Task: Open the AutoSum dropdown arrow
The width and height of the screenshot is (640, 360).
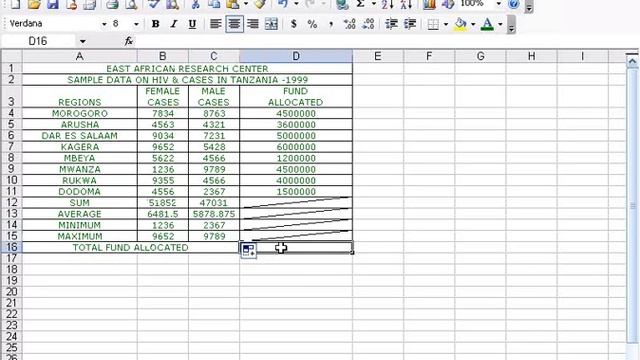Action: (373, 4)
